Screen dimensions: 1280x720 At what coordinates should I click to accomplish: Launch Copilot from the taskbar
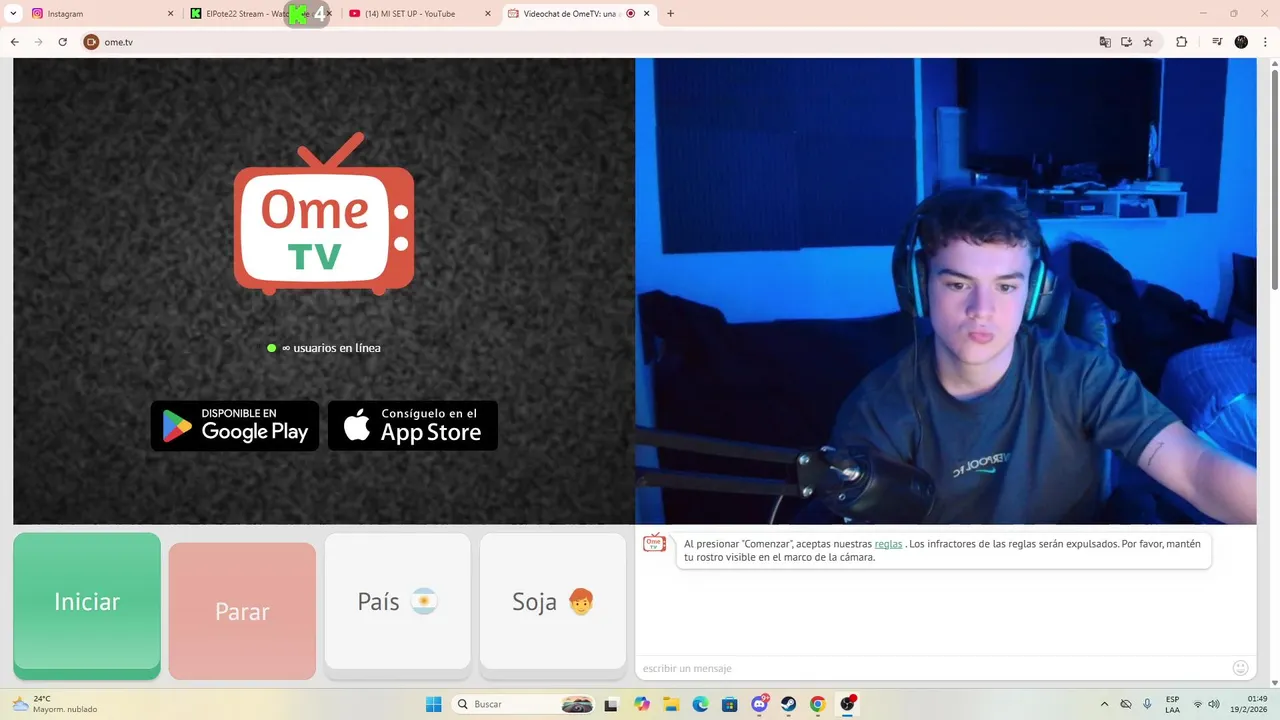click(x=641, y=704)
